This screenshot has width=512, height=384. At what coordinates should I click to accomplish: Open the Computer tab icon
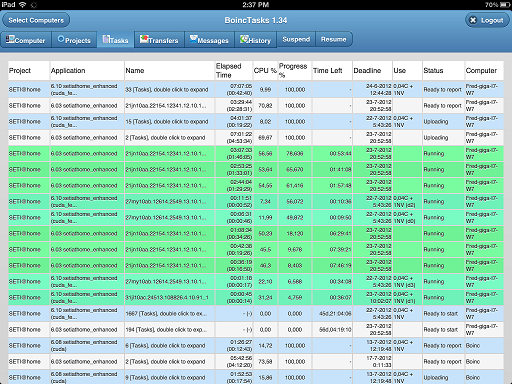(x=10, y=39)
